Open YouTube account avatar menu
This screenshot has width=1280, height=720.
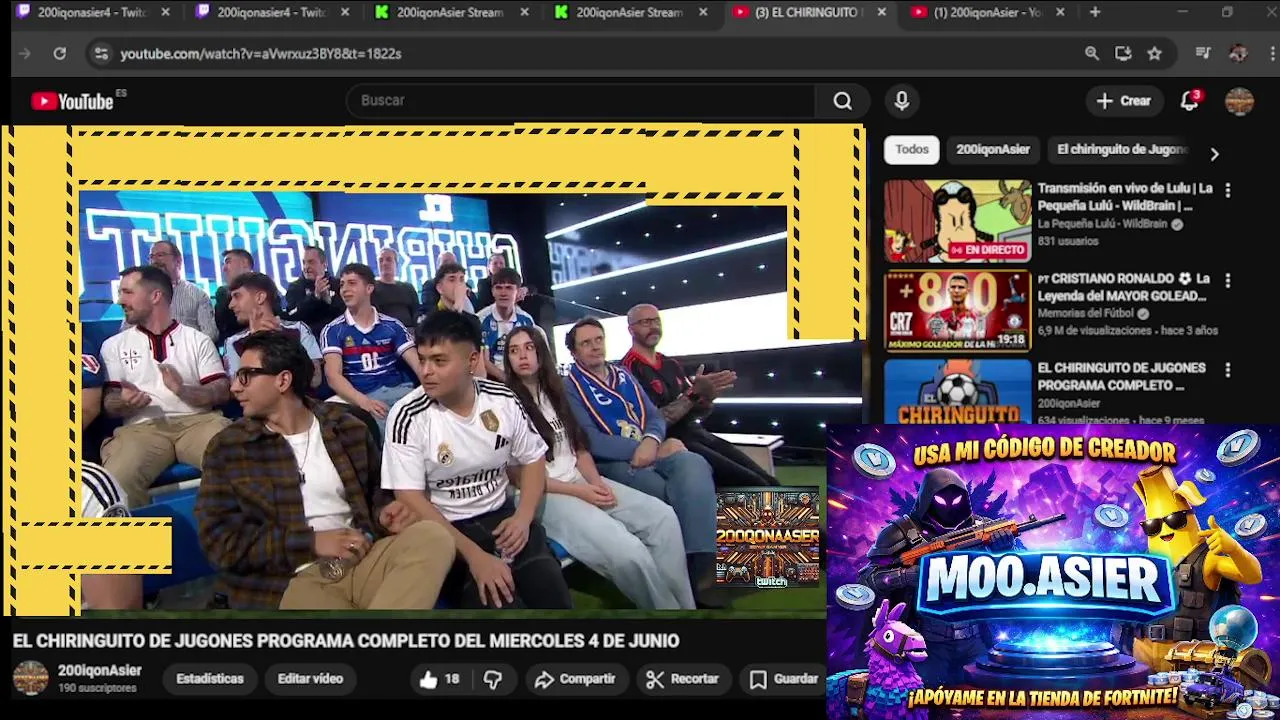click(1239, 101)
